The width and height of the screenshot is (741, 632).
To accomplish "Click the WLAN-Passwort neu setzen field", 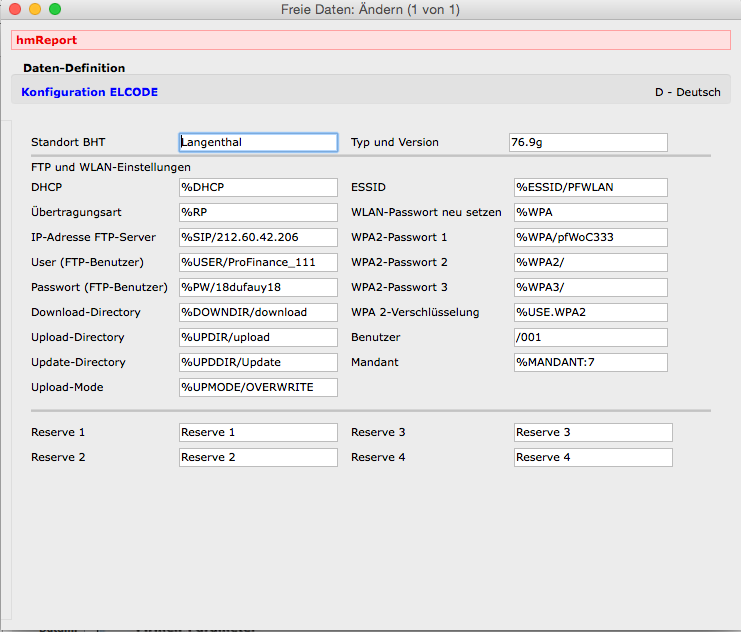I will point(590,212).
